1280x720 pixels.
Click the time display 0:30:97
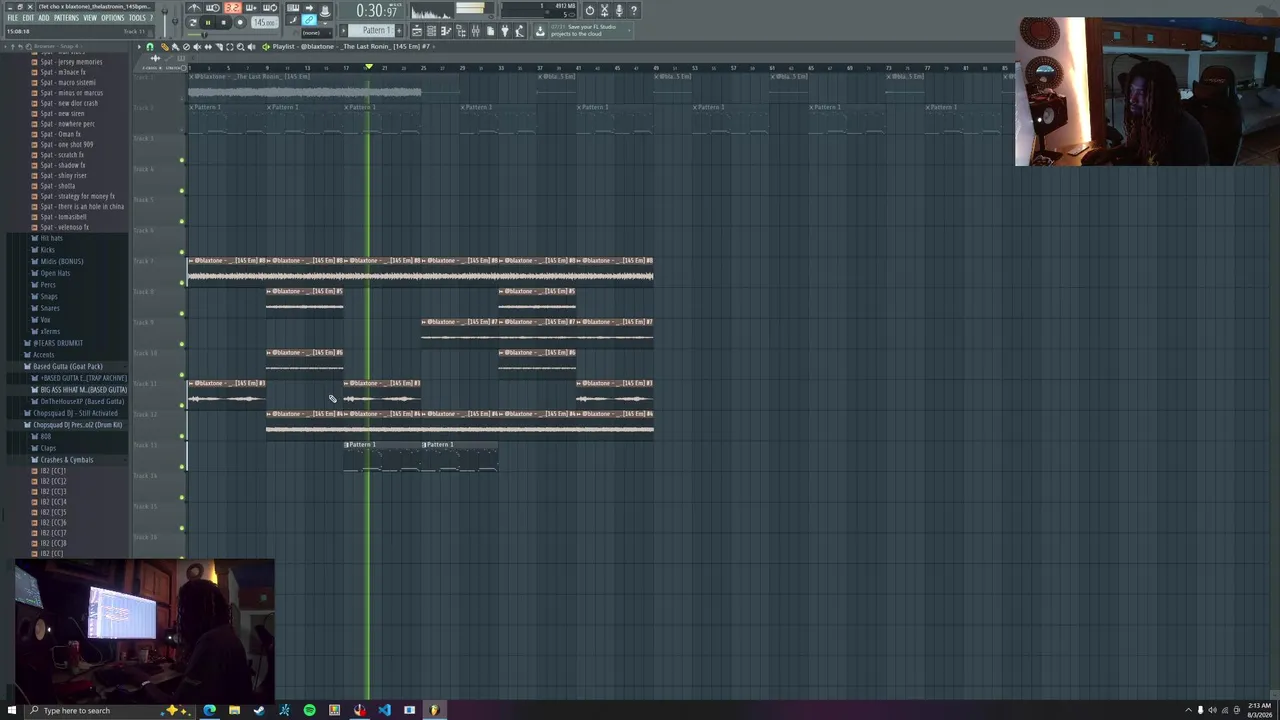tap(377, 11)
